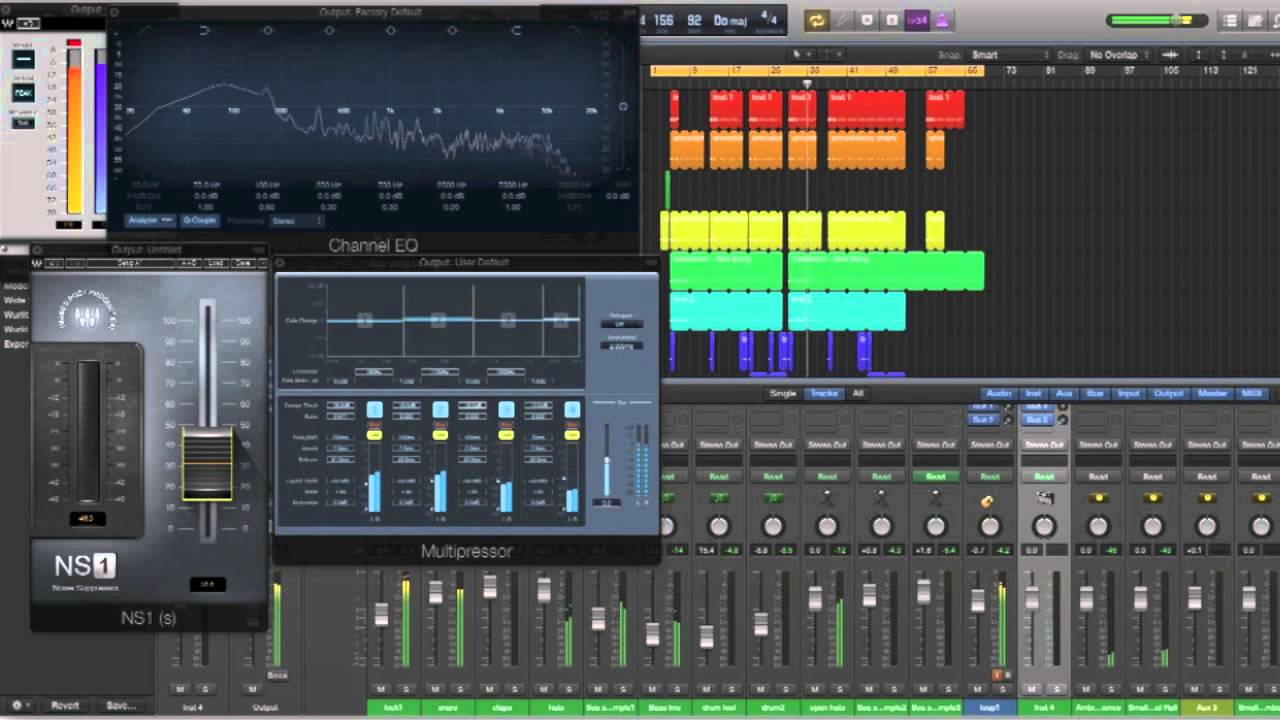Select Multipressor band 3 button
This screenshot has width=1280, height=720.
coord(506,410)
